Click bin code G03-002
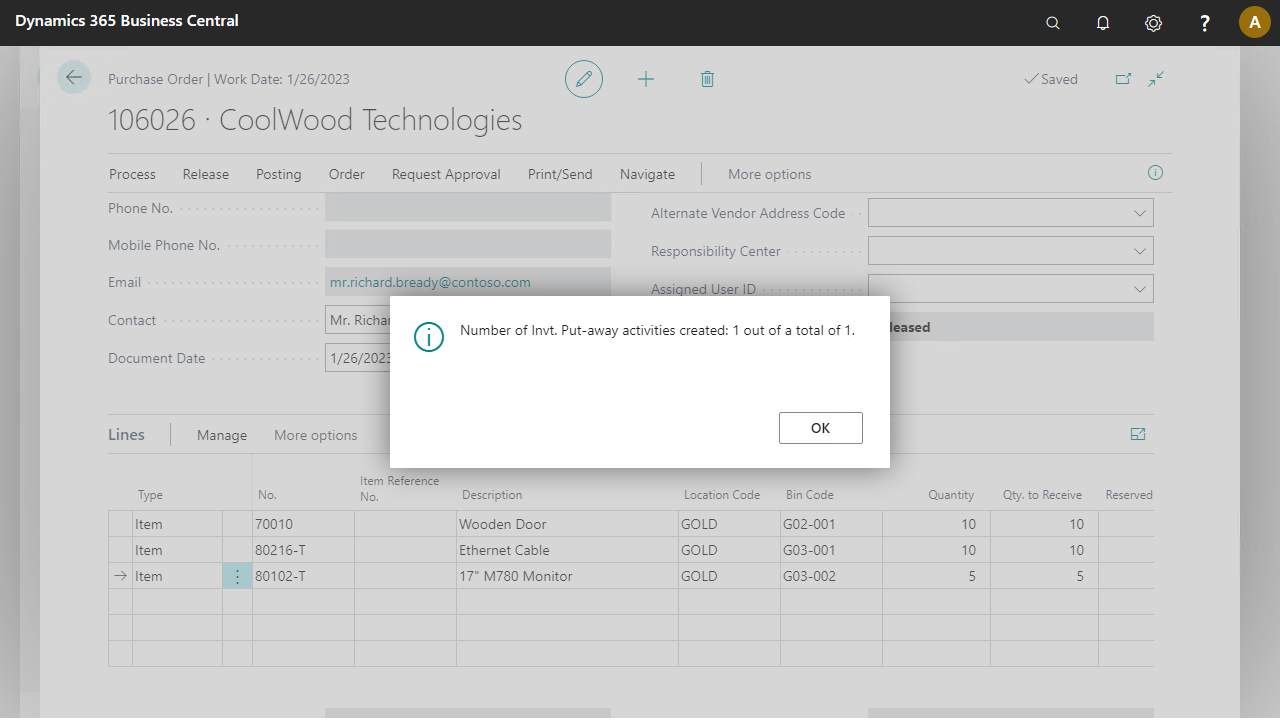The width and height of the screenshot is (1280, 720). point(809,576)
